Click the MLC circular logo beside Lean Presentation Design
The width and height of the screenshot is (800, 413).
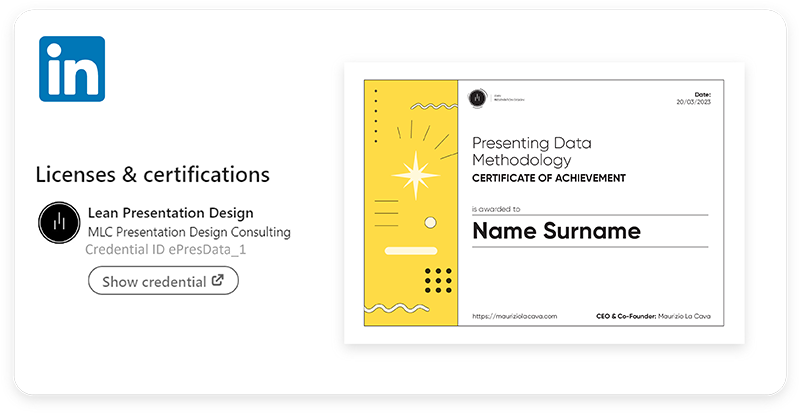point(59,223)
